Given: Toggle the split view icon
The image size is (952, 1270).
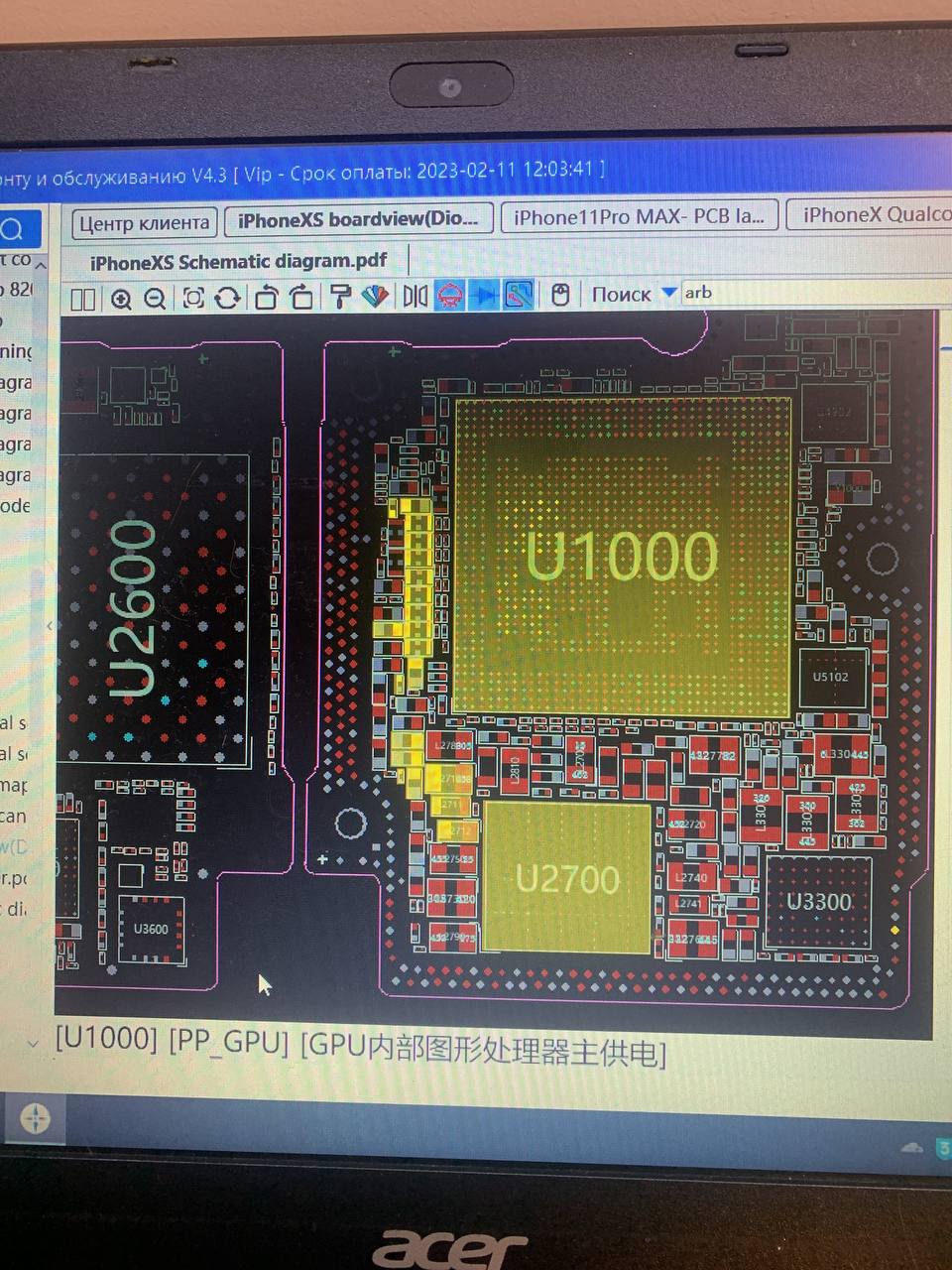Looking at the screenshot, I should [83, 299].
